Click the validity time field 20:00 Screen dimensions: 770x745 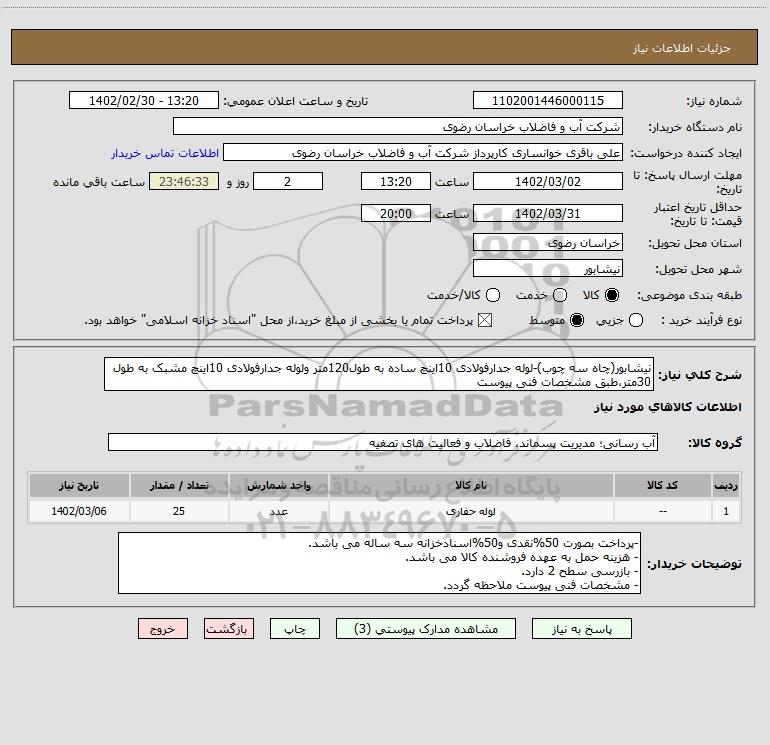(396, 214)
